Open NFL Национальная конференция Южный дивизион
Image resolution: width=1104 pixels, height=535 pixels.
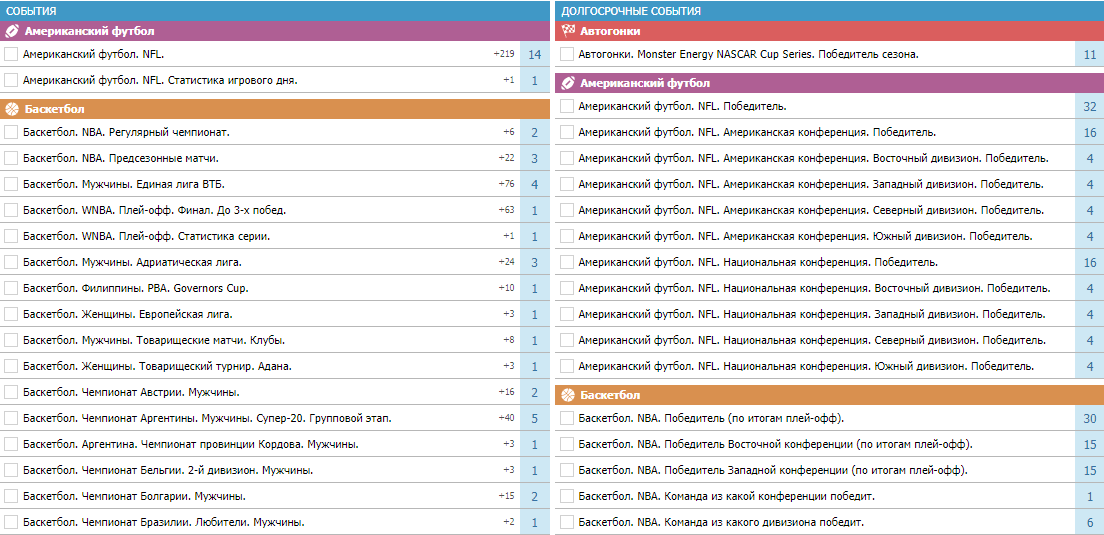click(x=806, y=366)
